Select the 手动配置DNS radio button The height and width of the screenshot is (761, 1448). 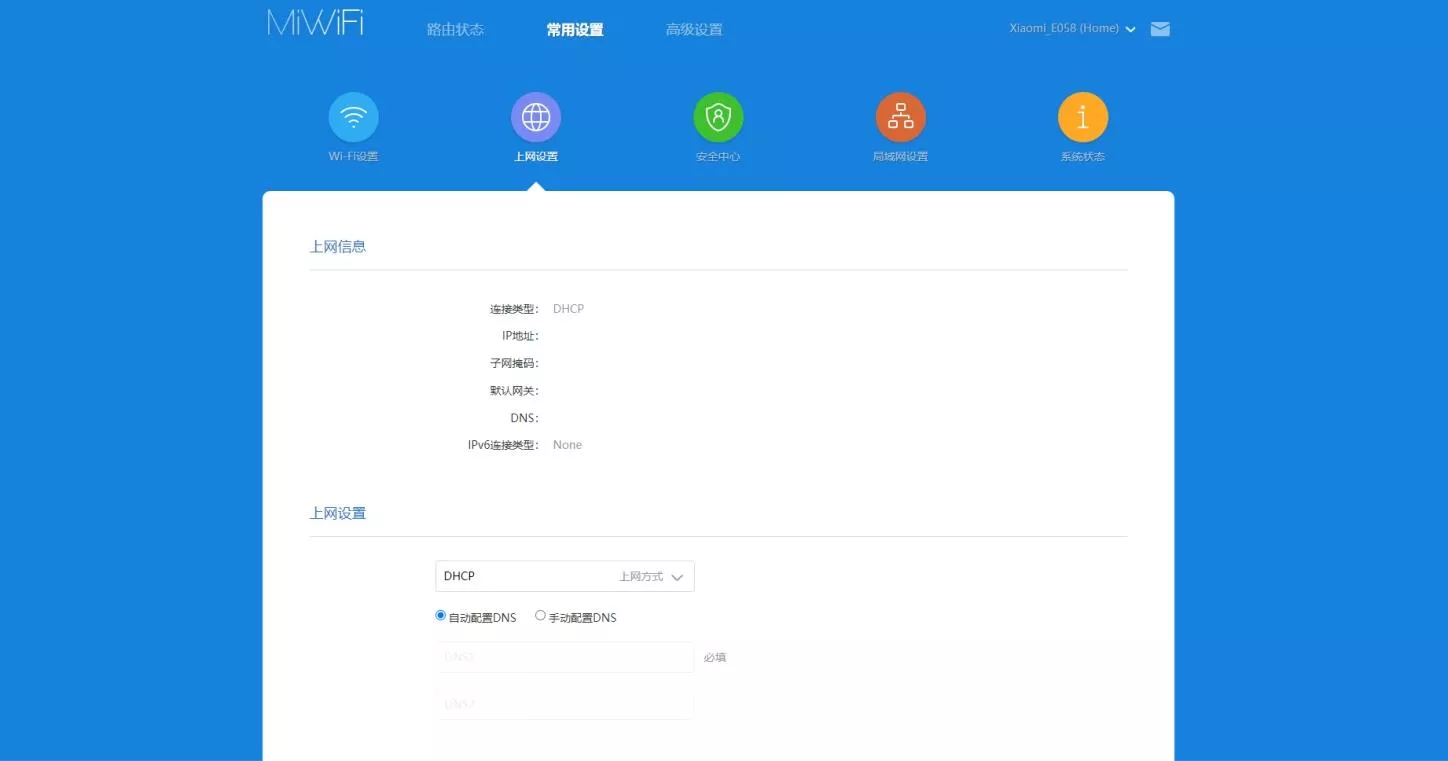click(540, 616)
